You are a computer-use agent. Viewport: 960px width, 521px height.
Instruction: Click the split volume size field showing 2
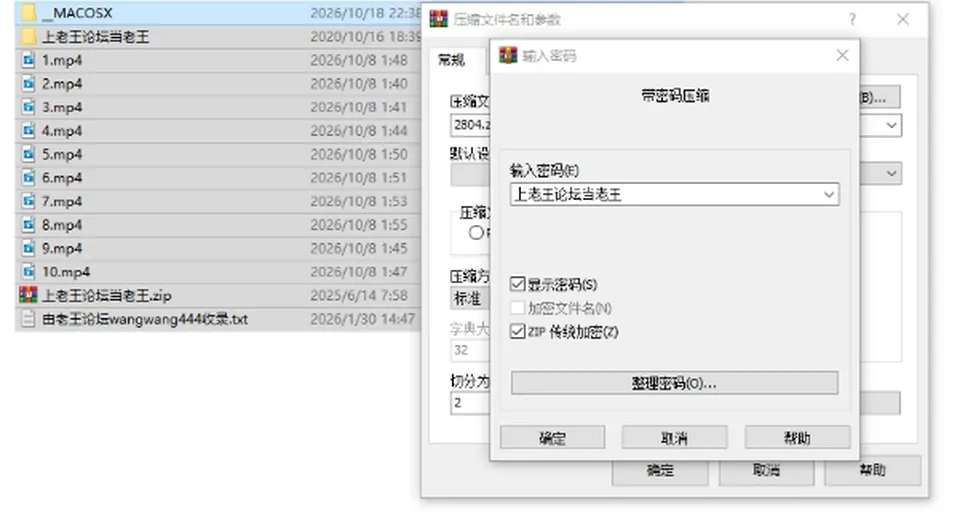470,403
